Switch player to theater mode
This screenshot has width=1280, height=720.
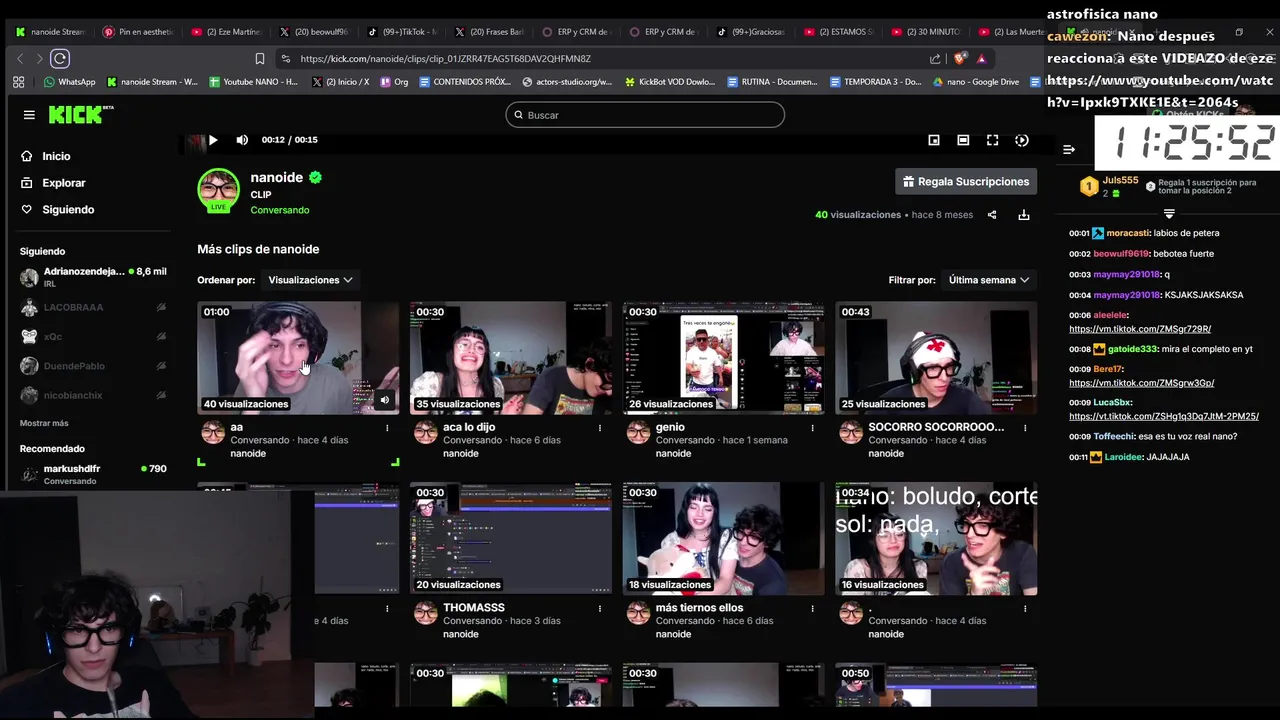click(x=963, y=140)
